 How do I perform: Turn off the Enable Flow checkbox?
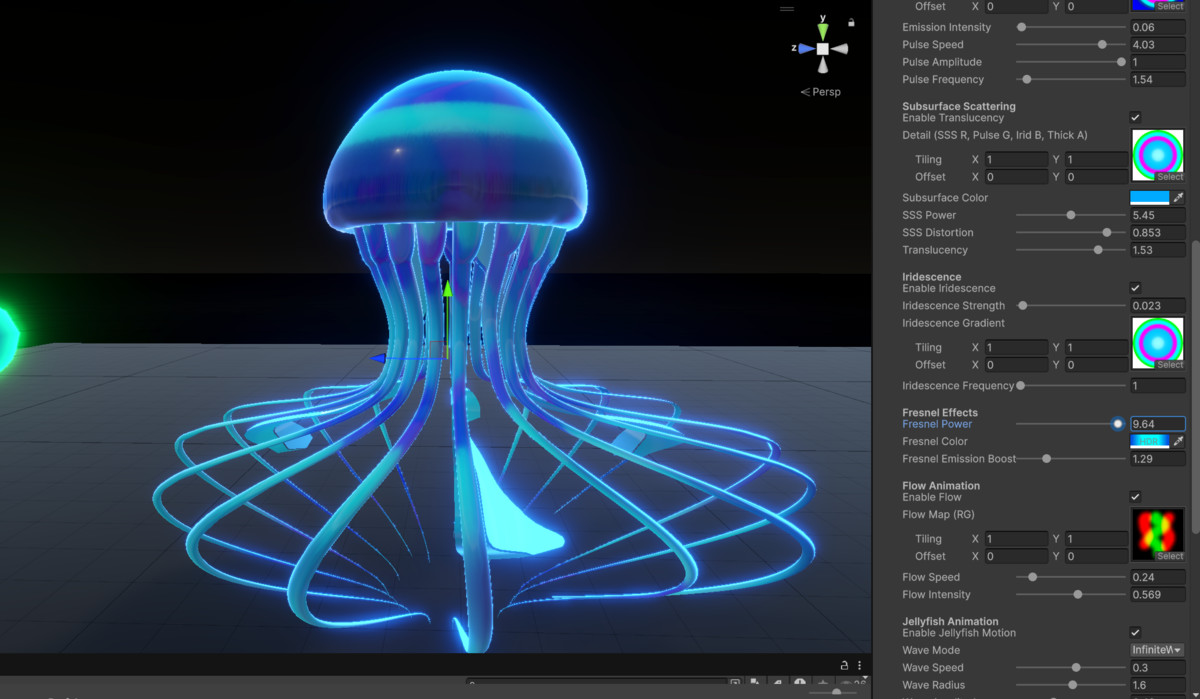point(1135,497)
